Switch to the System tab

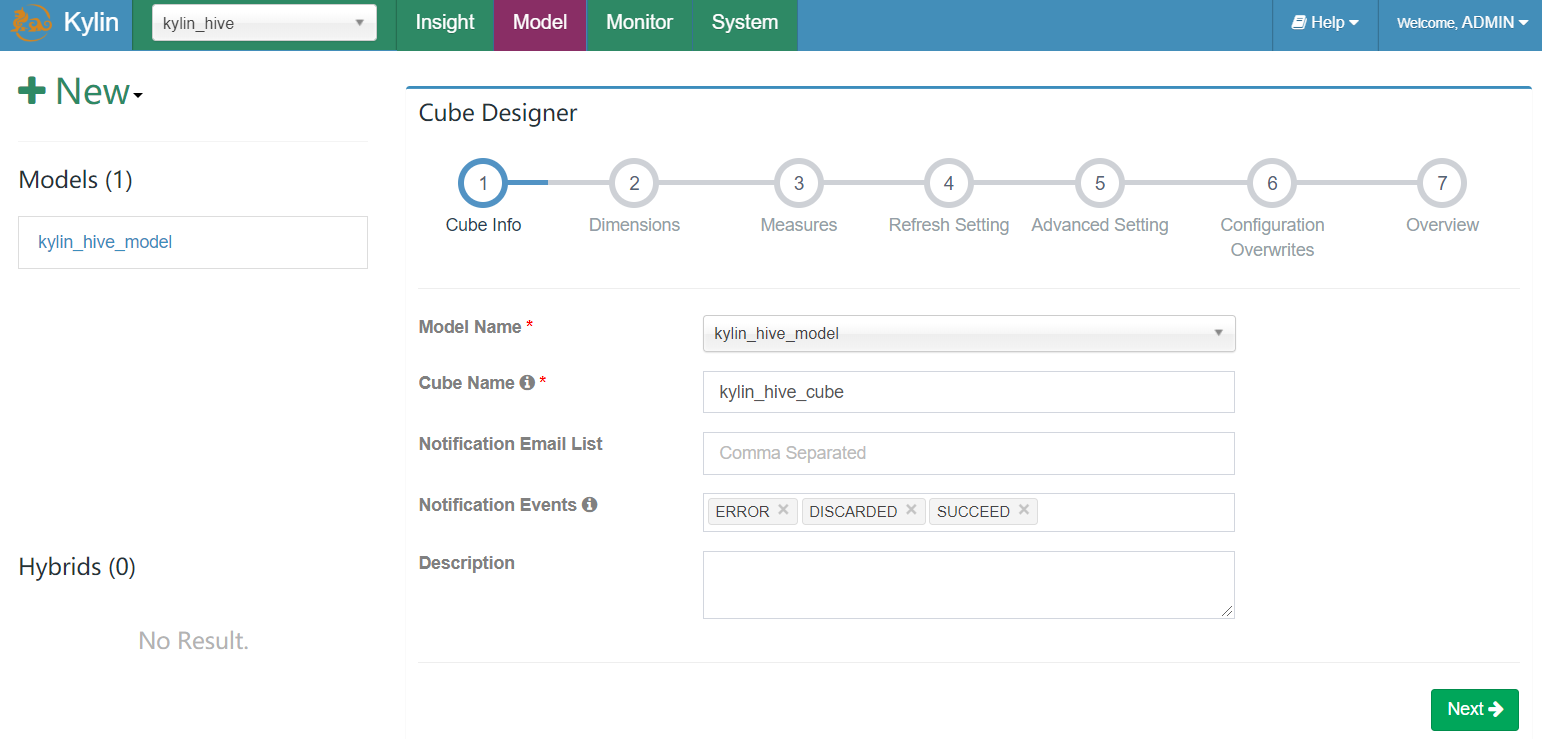[x=745, y=23]
